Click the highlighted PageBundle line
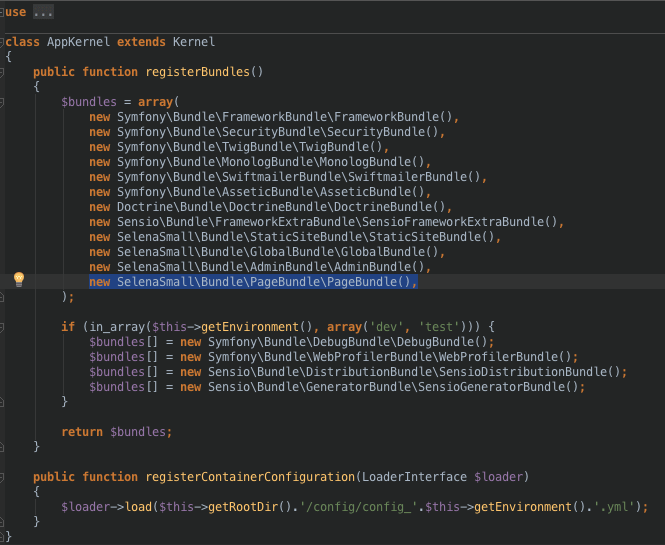Image resolution: width=665 pixels, height=545 pixels. (253, 282)
